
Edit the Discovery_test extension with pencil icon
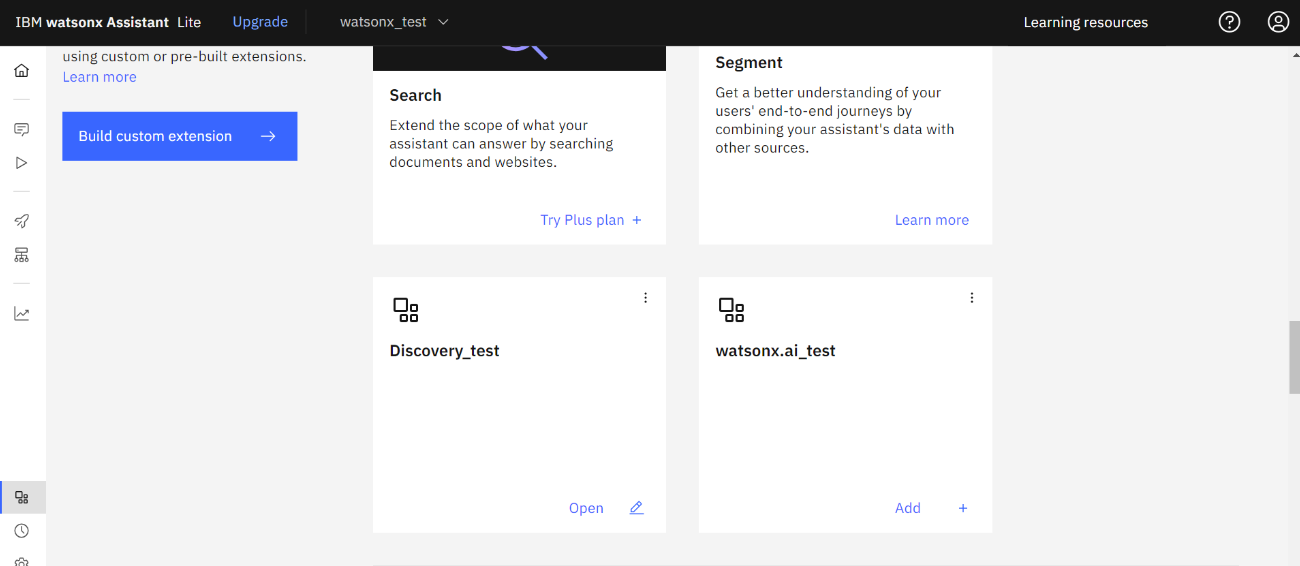(636, 508)
